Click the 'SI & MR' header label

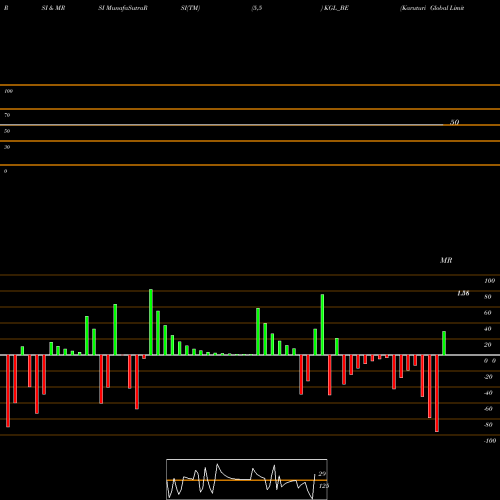[53, 8]
